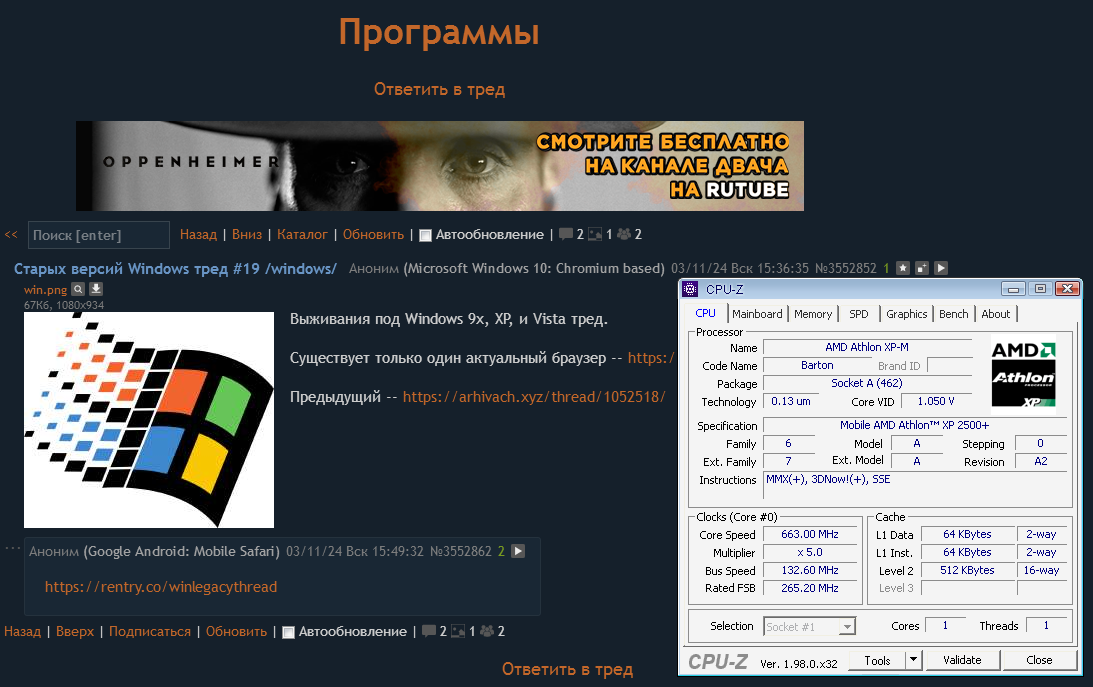This screenshot has width=1093, height=687.
Task: Click the Core Speed value 663.00 MHz
Action: click(x=809, y=534)
